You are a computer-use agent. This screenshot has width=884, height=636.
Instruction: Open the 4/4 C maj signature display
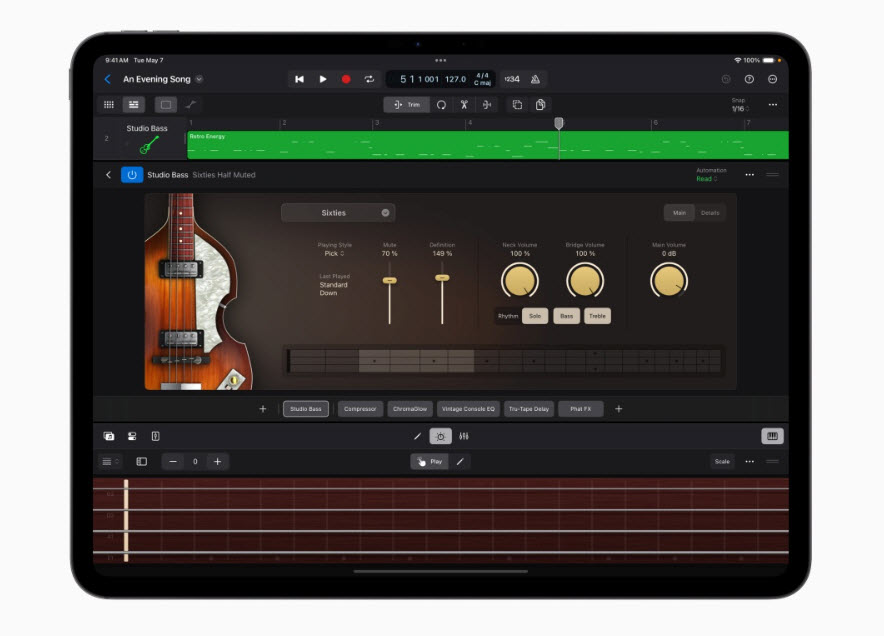coord(482,80)
